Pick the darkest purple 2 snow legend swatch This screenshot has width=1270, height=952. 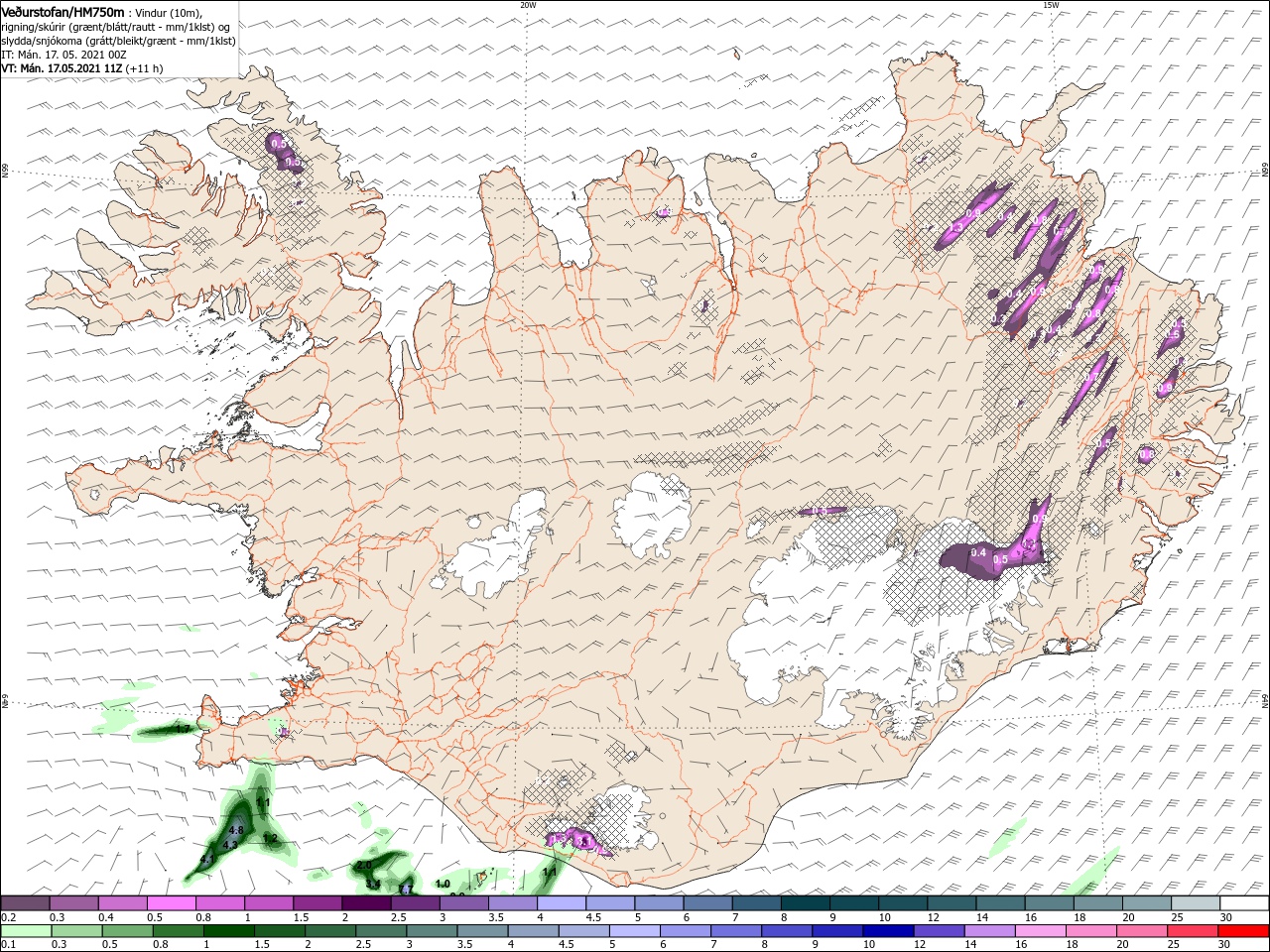(366, 903)
